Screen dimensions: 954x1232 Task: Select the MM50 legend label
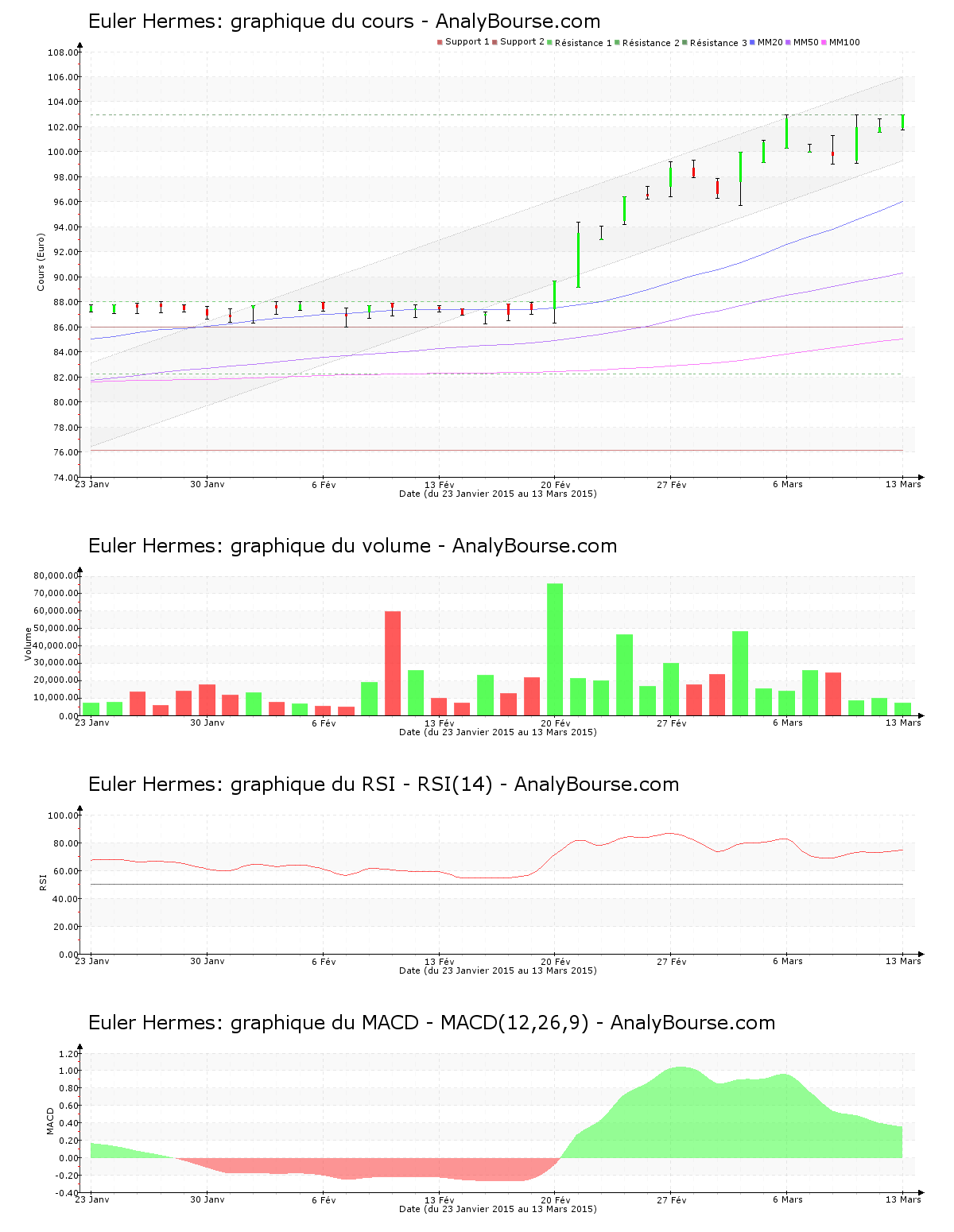coord(806,42)
